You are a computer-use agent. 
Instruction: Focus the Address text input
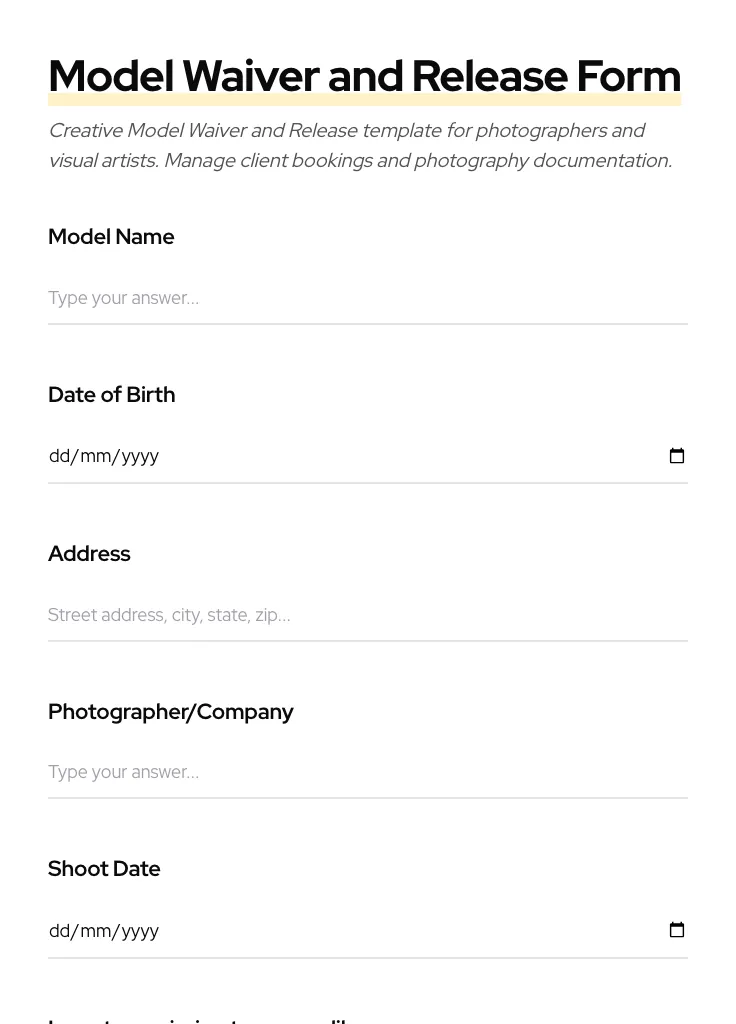(367, 615)
